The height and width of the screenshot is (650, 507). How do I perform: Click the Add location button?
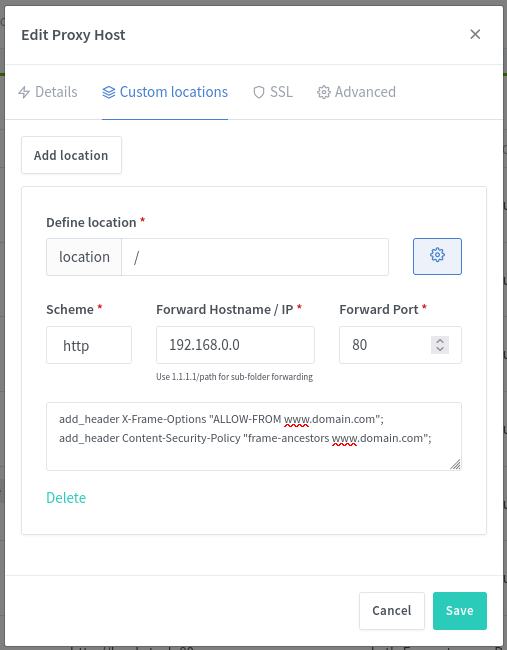[71, 155]
